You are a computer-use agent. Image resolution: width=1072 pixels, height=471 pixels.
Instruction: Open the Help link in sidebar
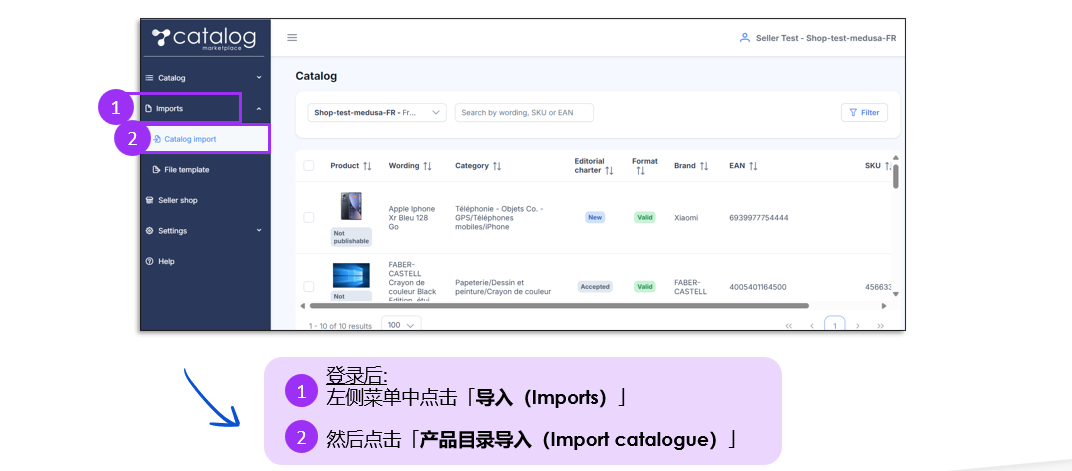click(166, 262)
